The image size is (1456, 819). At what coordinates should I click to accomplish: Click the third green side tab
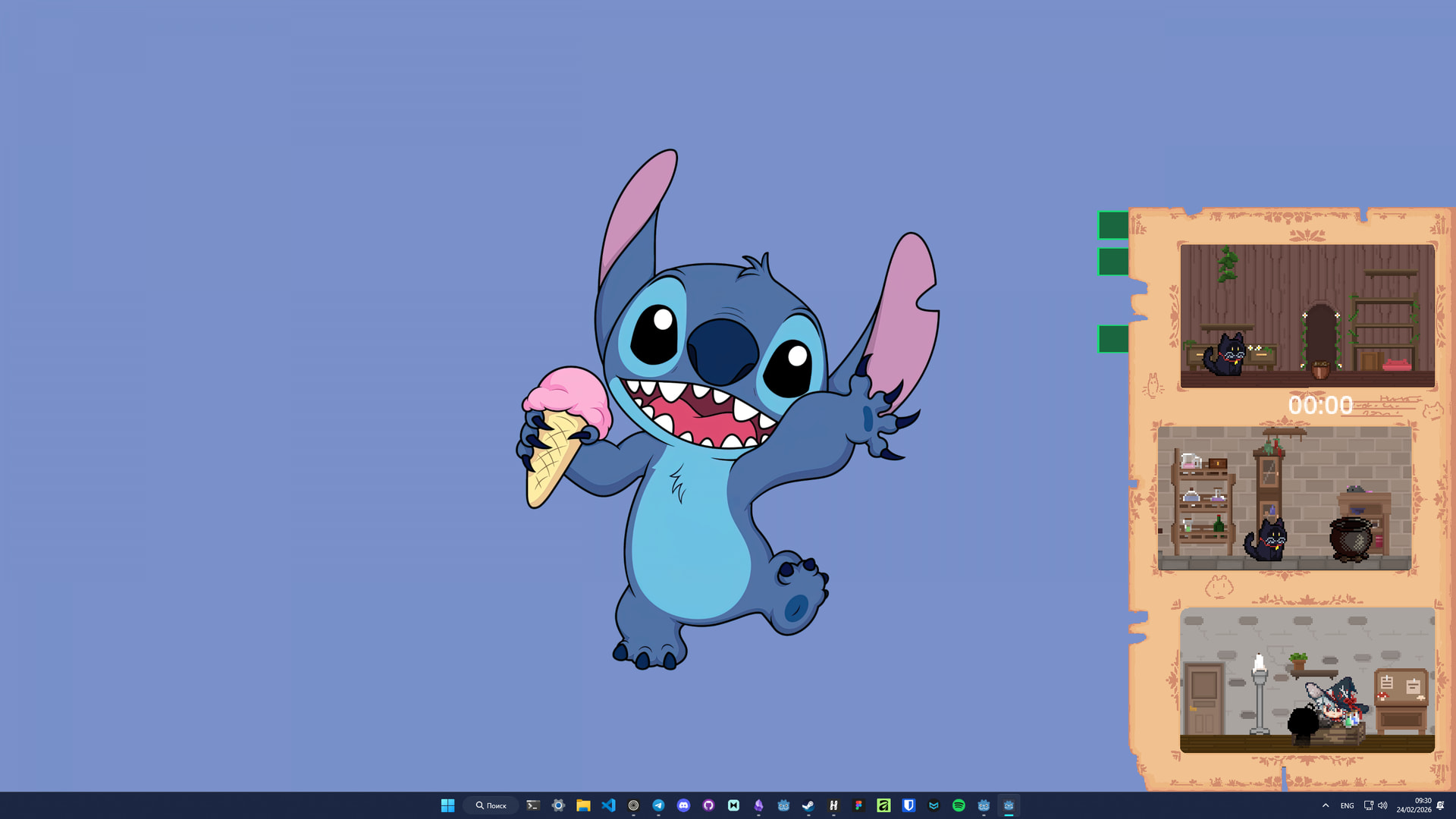(x=1112, y=338)
